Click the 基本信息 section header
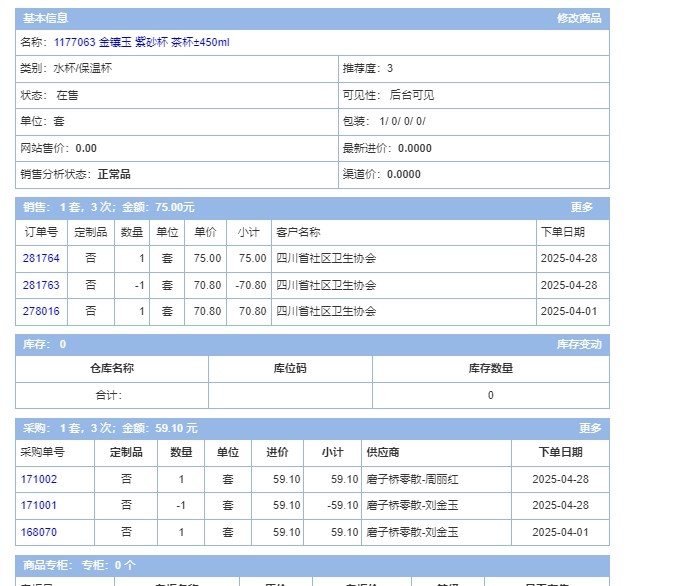The height and width of the screenshot is (586, 673). [x=45, y=18]
